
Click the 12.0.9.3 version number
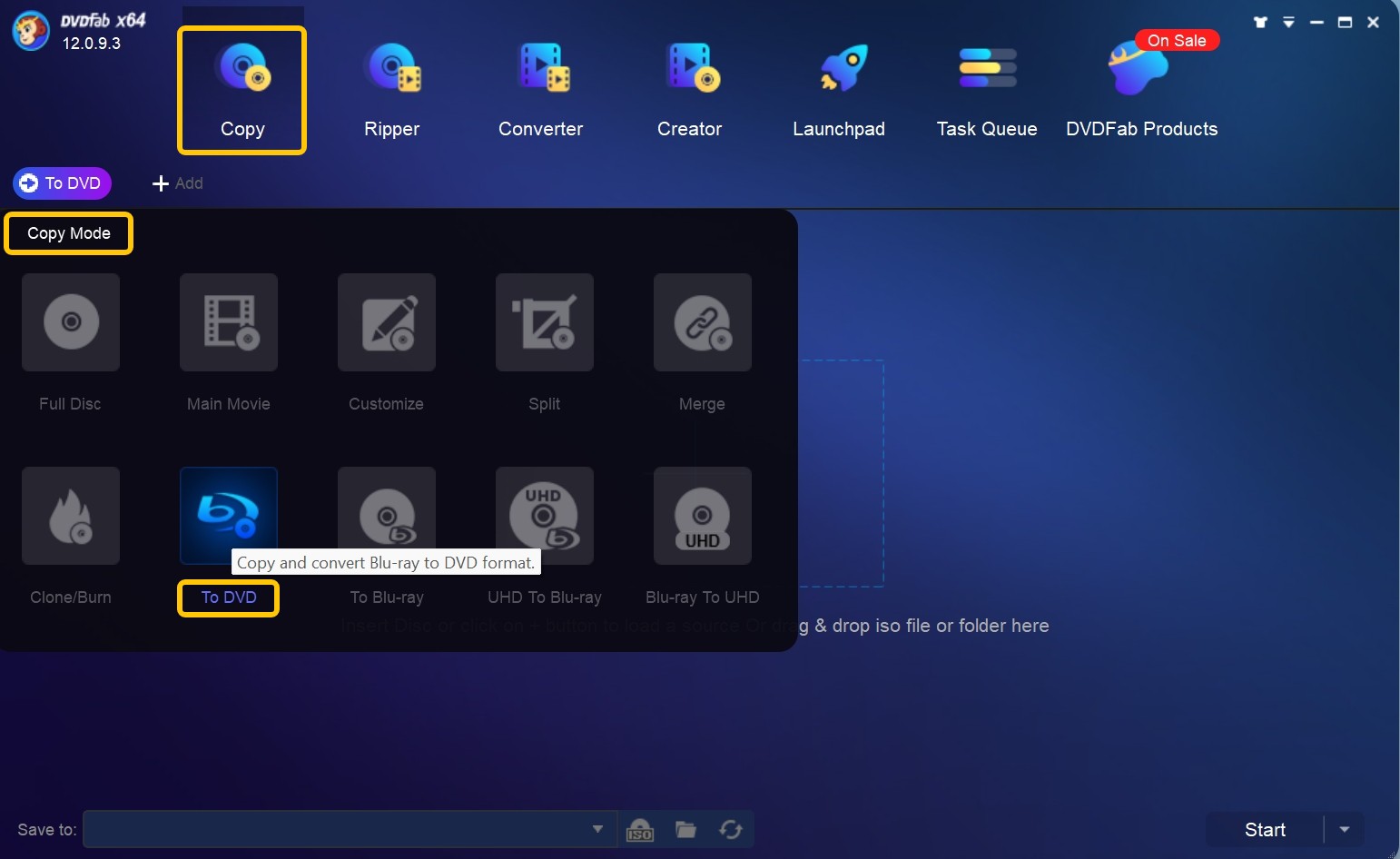coord(91,44)
